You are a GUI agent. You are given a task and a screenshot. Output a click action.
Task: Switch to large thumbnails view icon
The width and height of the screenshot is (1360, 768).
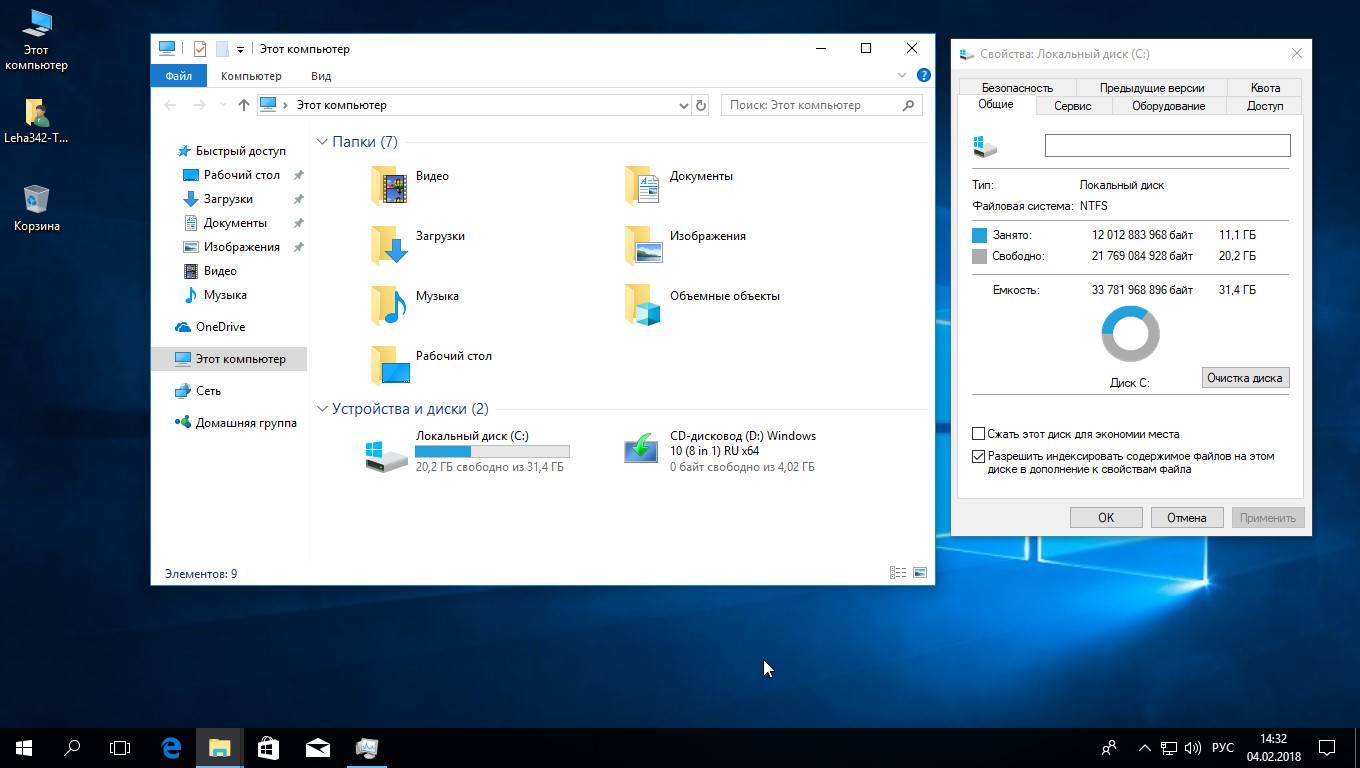(x=920, y=573)
